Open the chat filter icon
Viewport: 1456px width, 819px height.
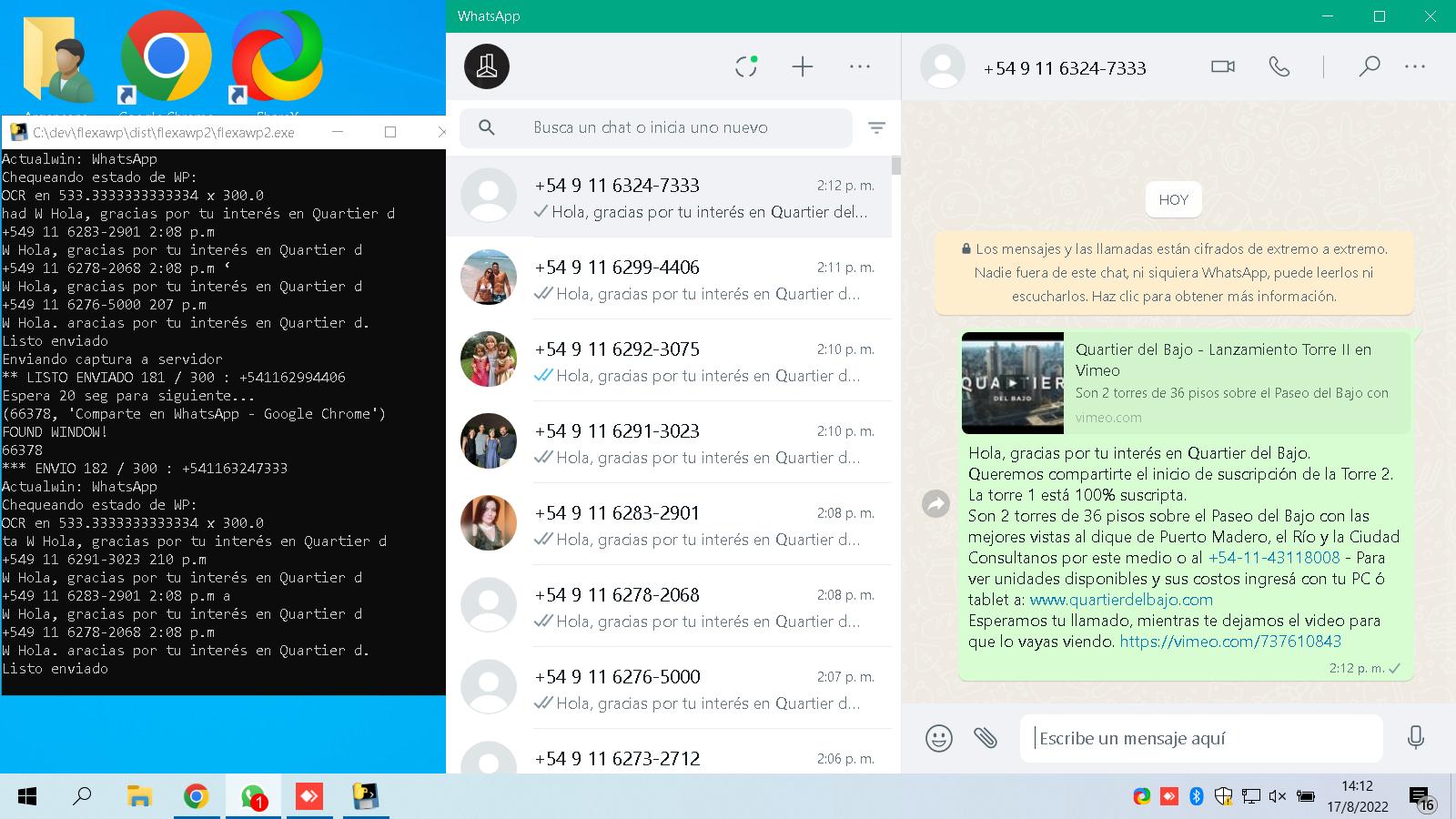point(876,128)
